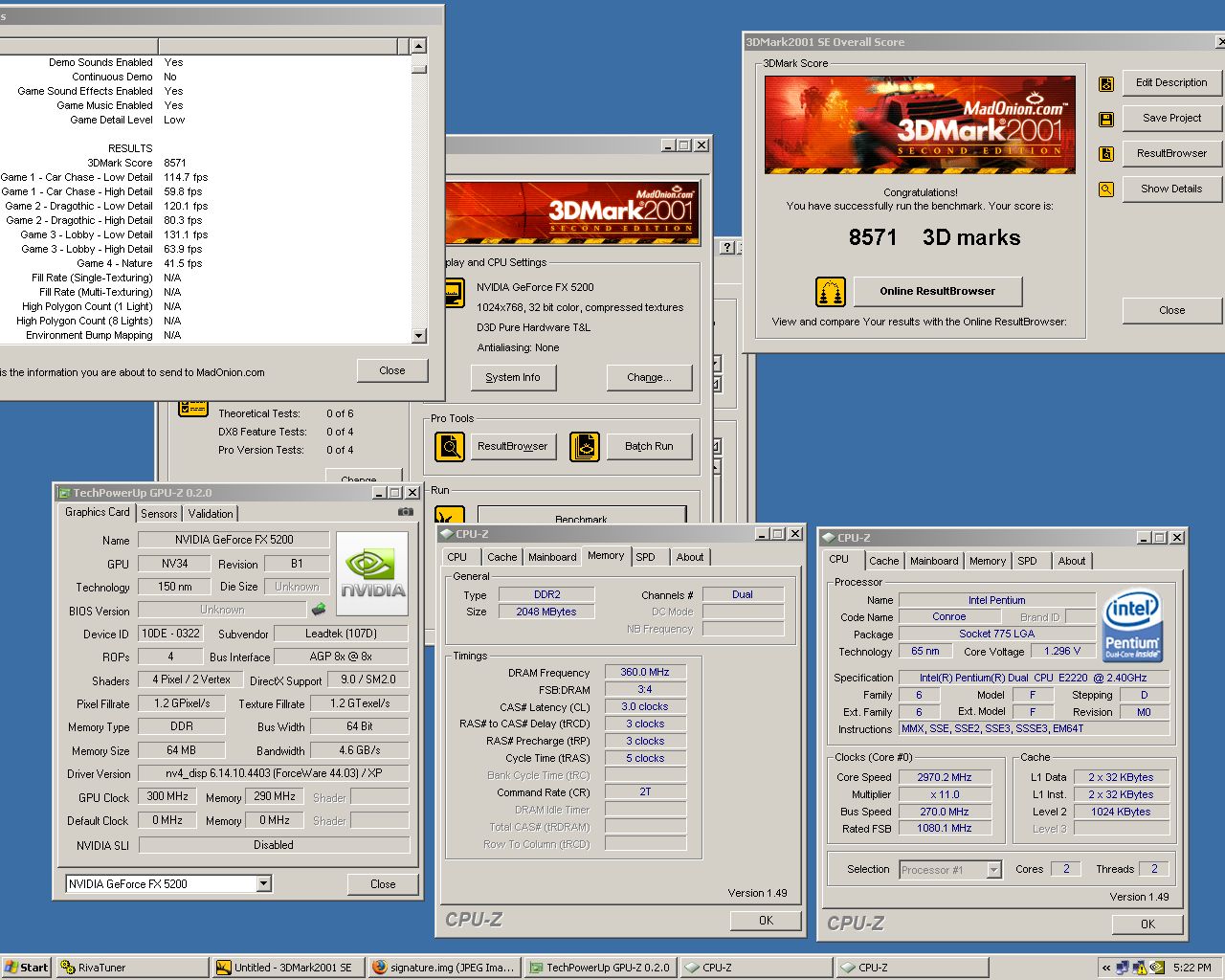Switch to the Sensors tab in GPU-Z

(159, 514)
